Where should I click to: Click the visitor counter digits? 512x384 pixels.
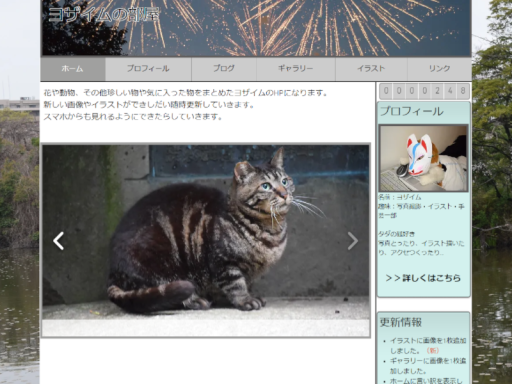pyautogui.click(x=424, y=91)
